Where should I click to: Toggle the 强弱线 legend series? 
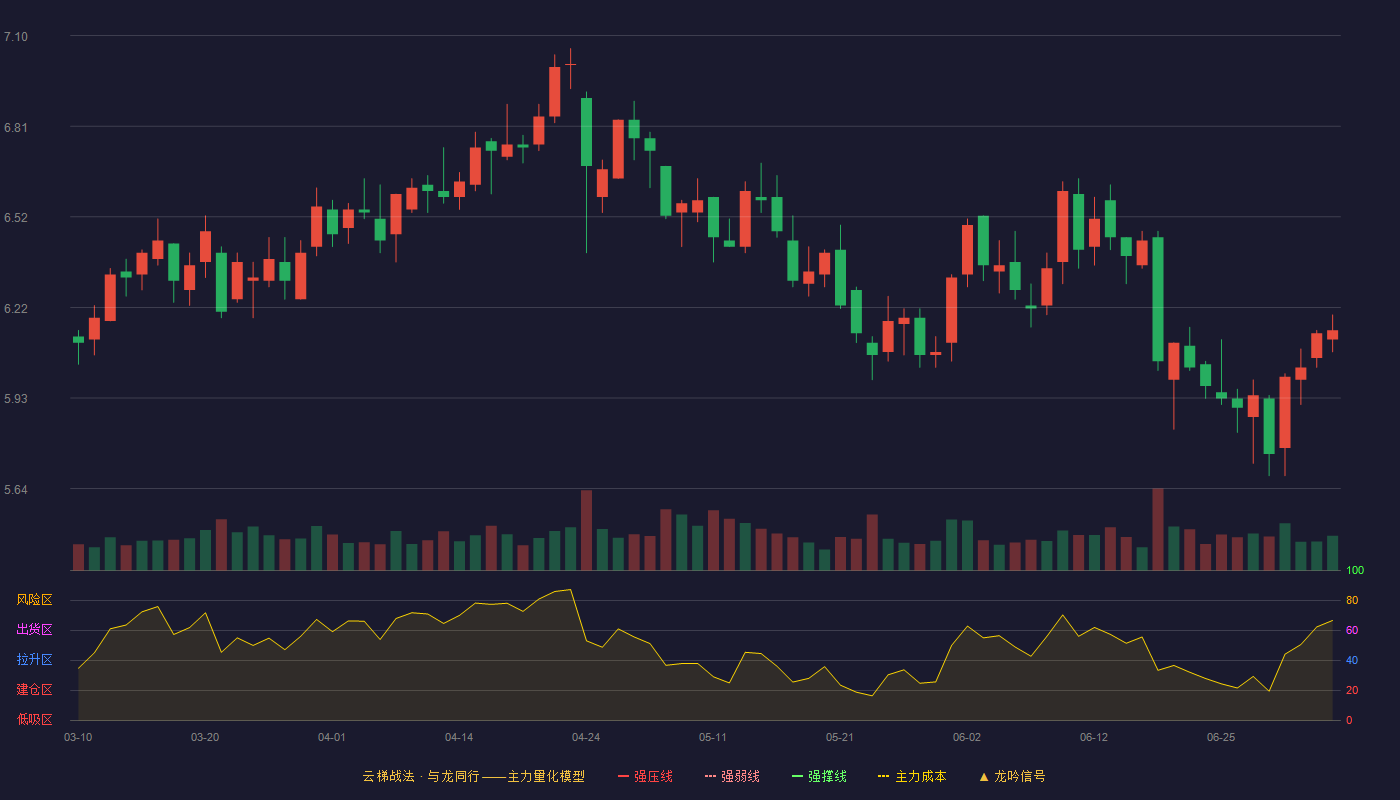[732, 776]
